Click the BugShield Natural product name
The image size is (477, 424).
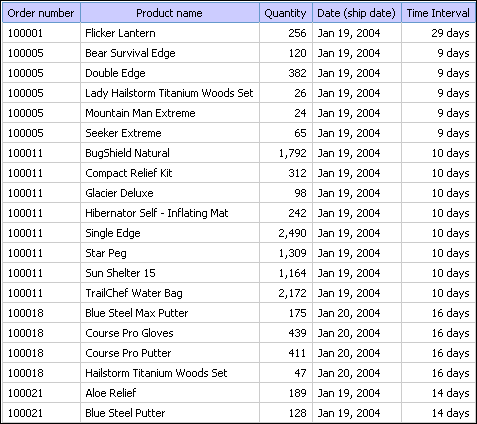[x=127, y=153]
